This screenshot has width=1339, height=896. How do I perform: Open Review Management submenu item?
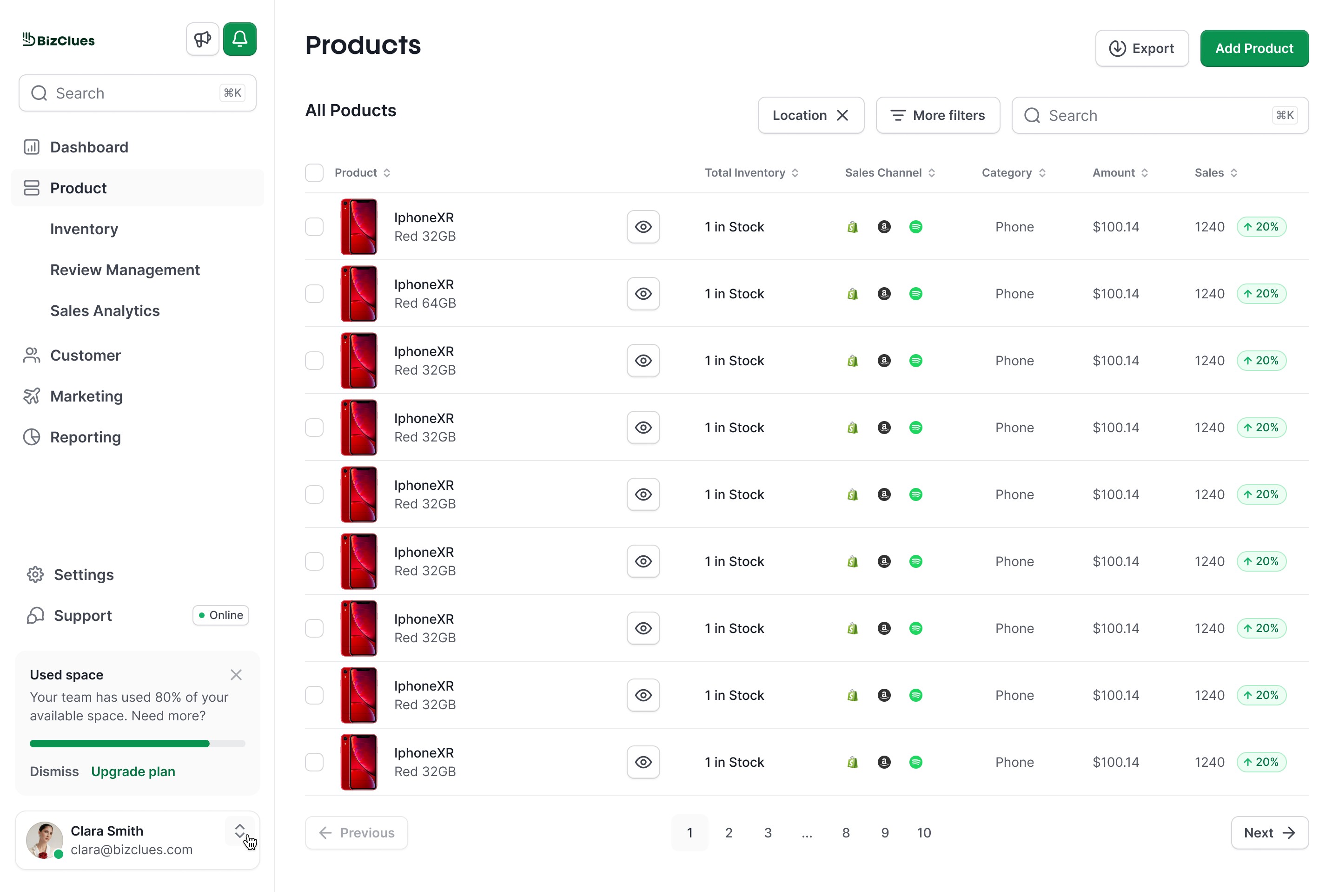125,270
